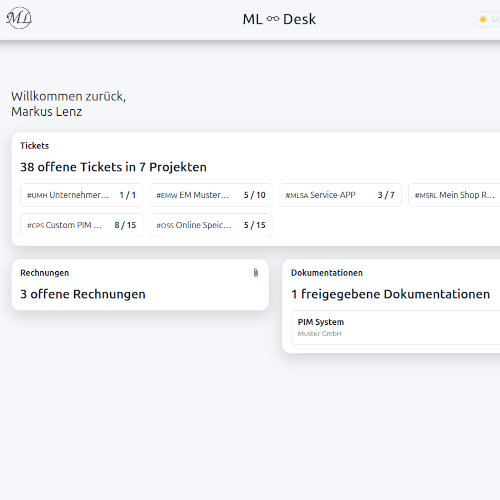This screenshot has height=500, width=500.
Task: Open the #MSRL Mein Shop project chip
Action: point(454,195)
